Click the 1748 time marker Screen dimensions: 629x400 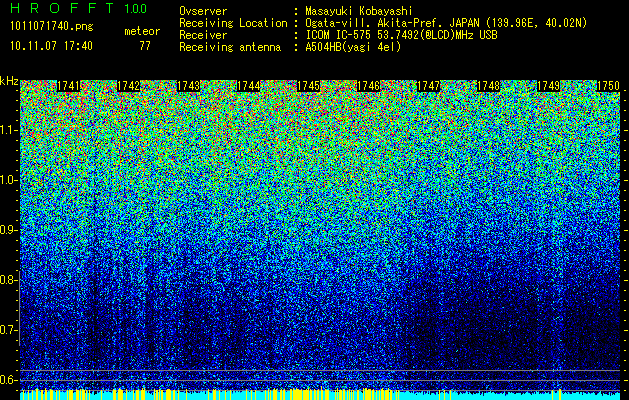(489, 86)
